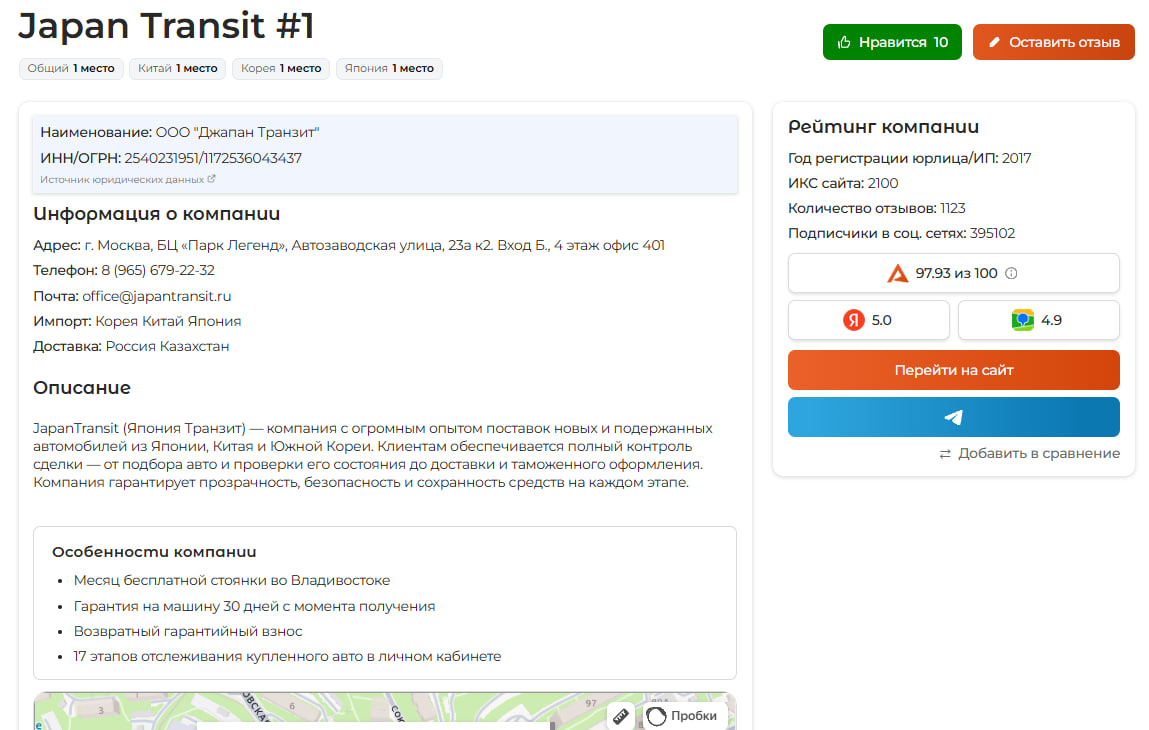Click the external link icon beside Источник юридических данных
Image resolution: width=1149 pixels, height=730 pixels.
point(212,179)
